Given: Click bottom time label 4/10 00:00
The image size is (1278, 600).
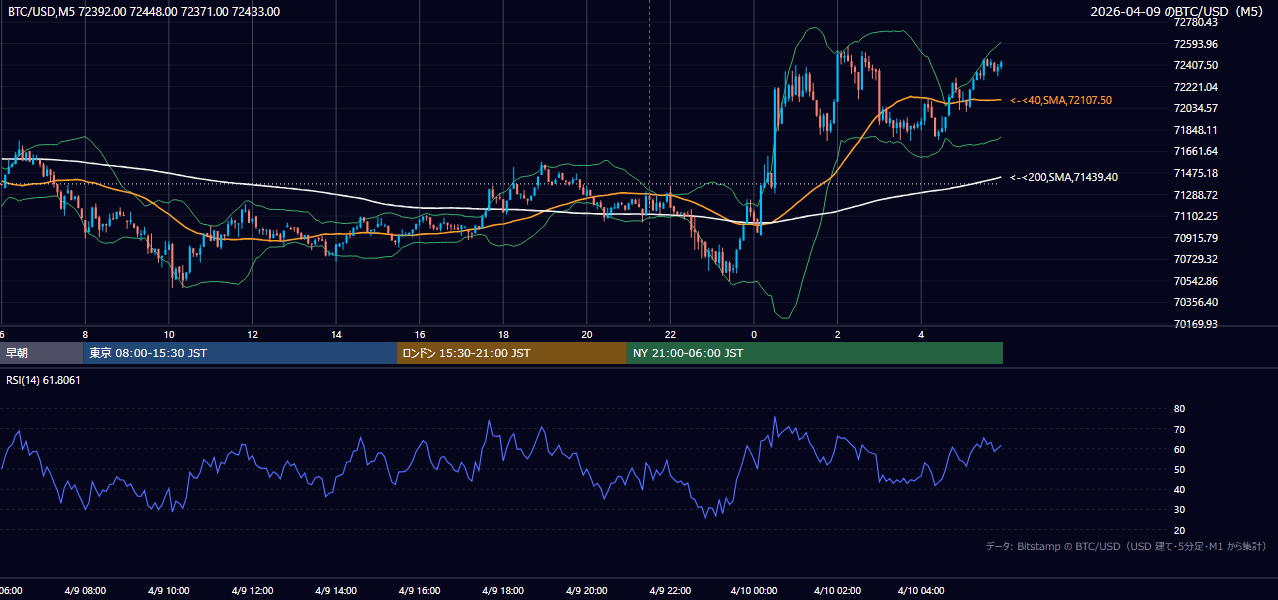Looking at the screenshot, I should (754, 591).
